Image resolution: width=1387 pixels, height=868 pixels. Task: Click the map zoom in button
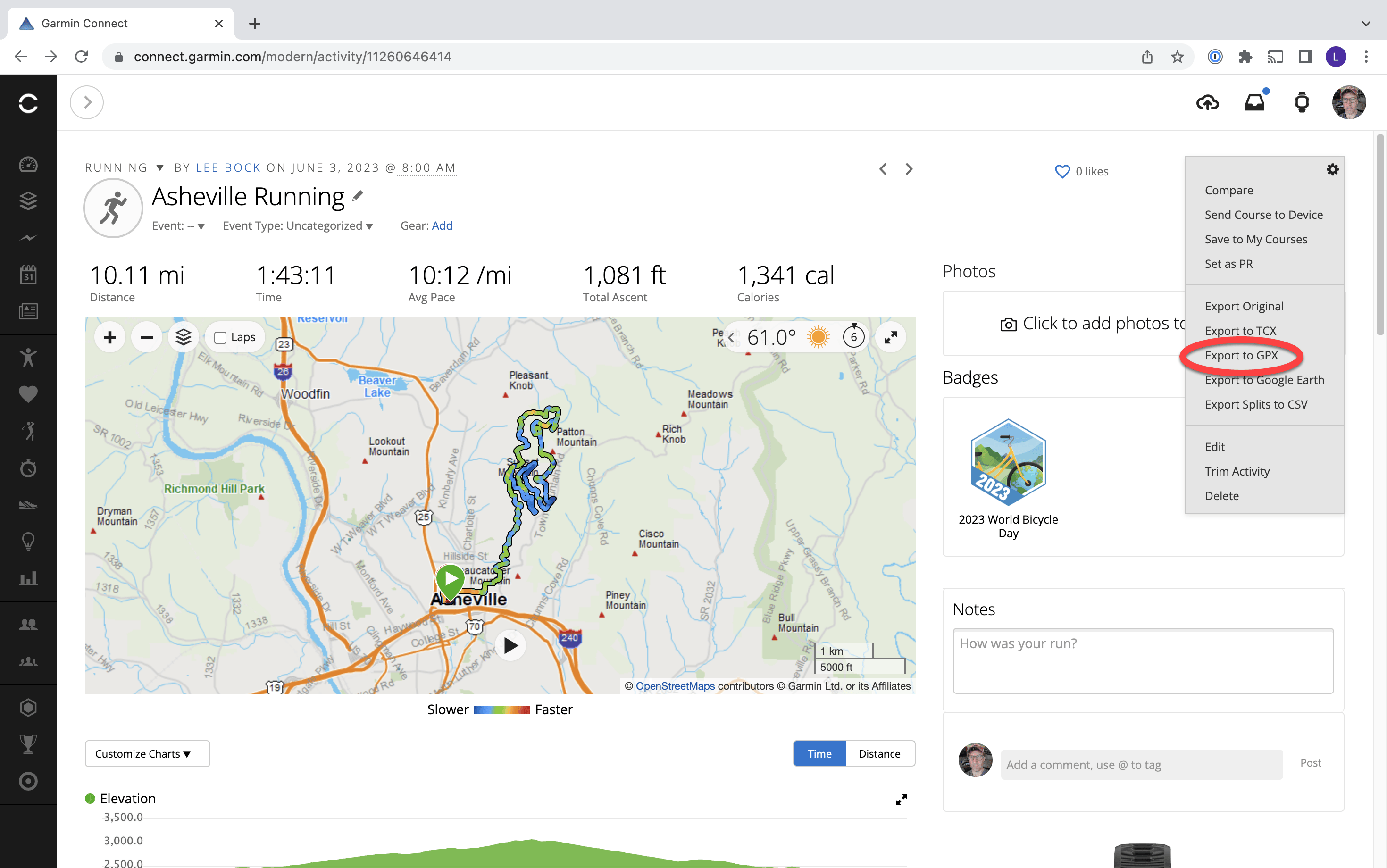[109, 337]
